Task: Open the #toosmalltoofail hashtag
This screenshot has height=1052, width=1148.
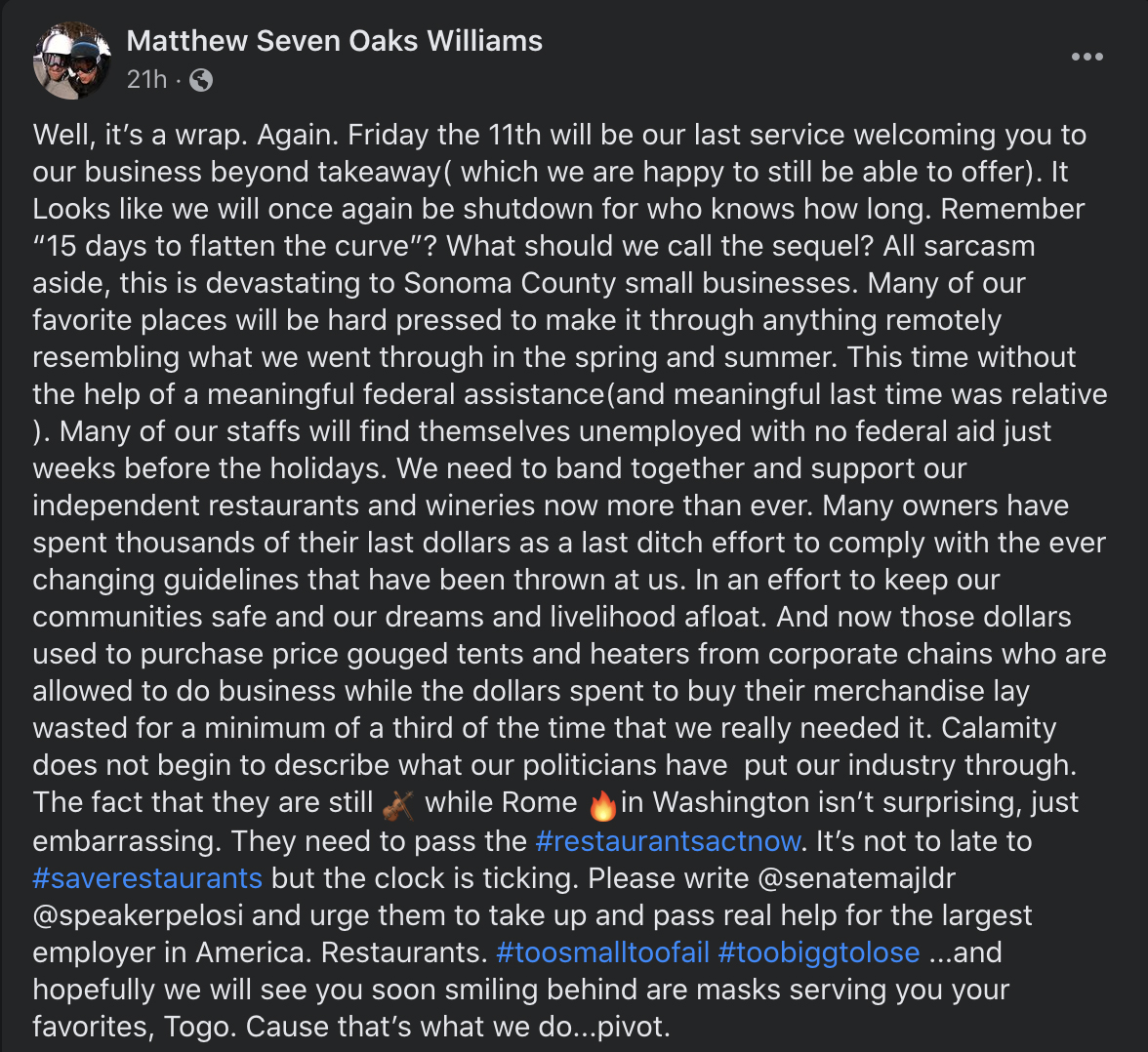Action: pos(602,951)
